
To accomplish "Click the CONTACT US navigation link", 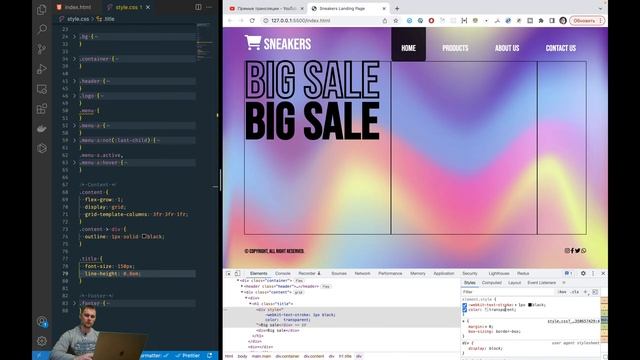I will (x=561, y=48).
